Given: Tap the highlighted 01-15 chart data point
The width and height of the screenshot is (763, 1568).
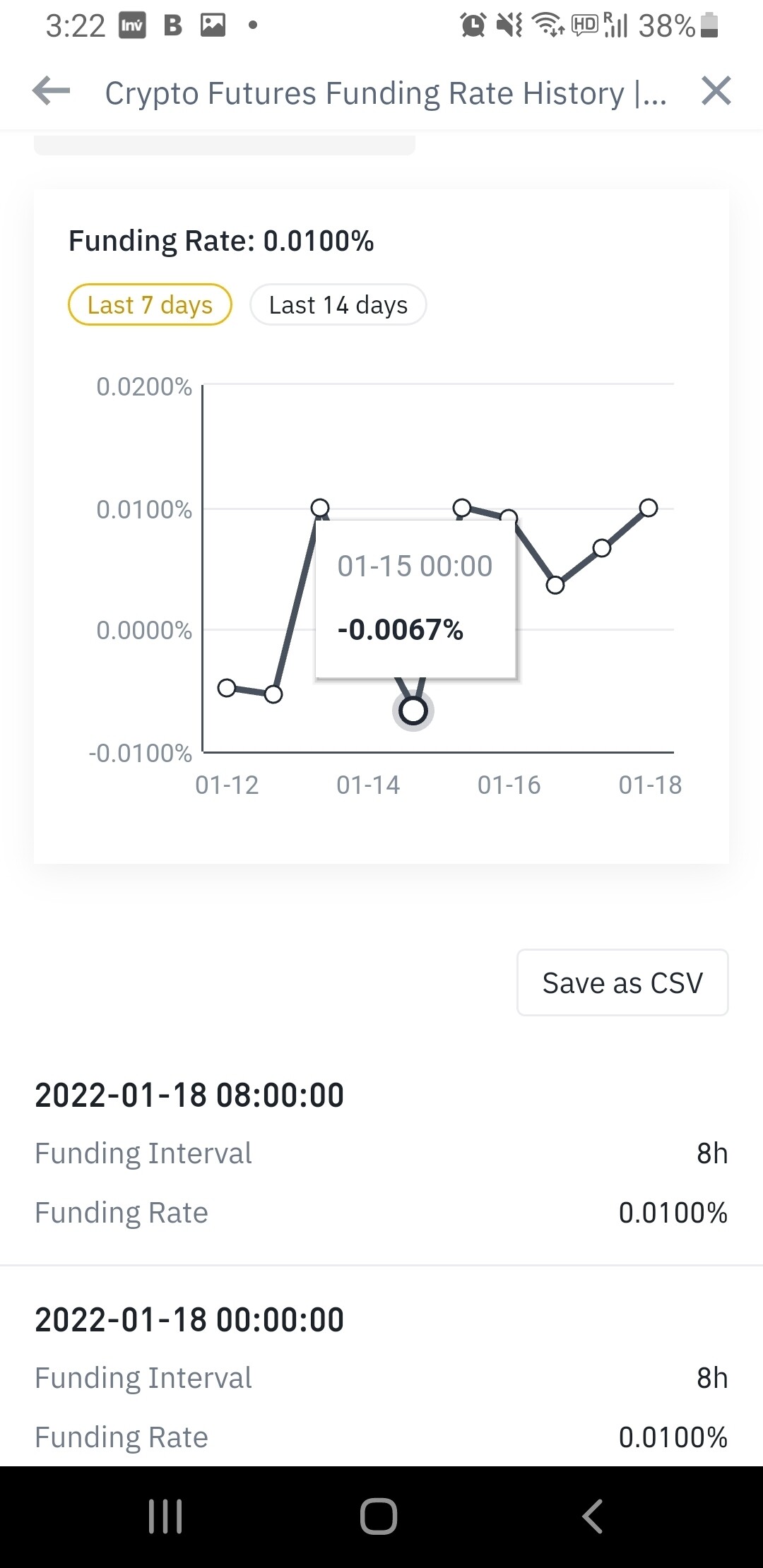Looking at the screenshot, I should click(413, 711).
